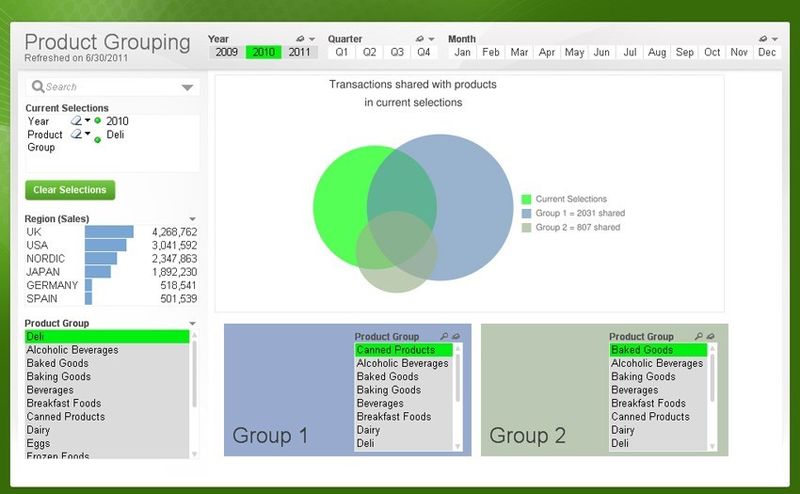Erase the Product Group selection in Current Selections
Screen dimensions: 800x494
click(76, 134)
